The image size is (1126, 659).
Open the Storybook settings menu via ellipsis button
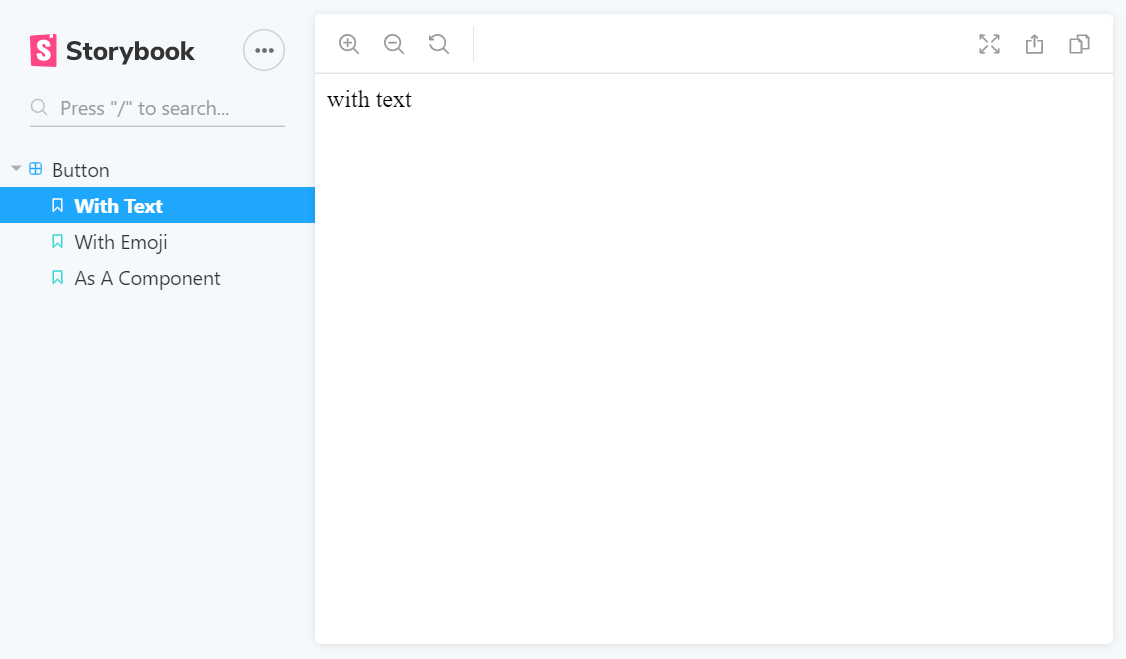(263, 50)
